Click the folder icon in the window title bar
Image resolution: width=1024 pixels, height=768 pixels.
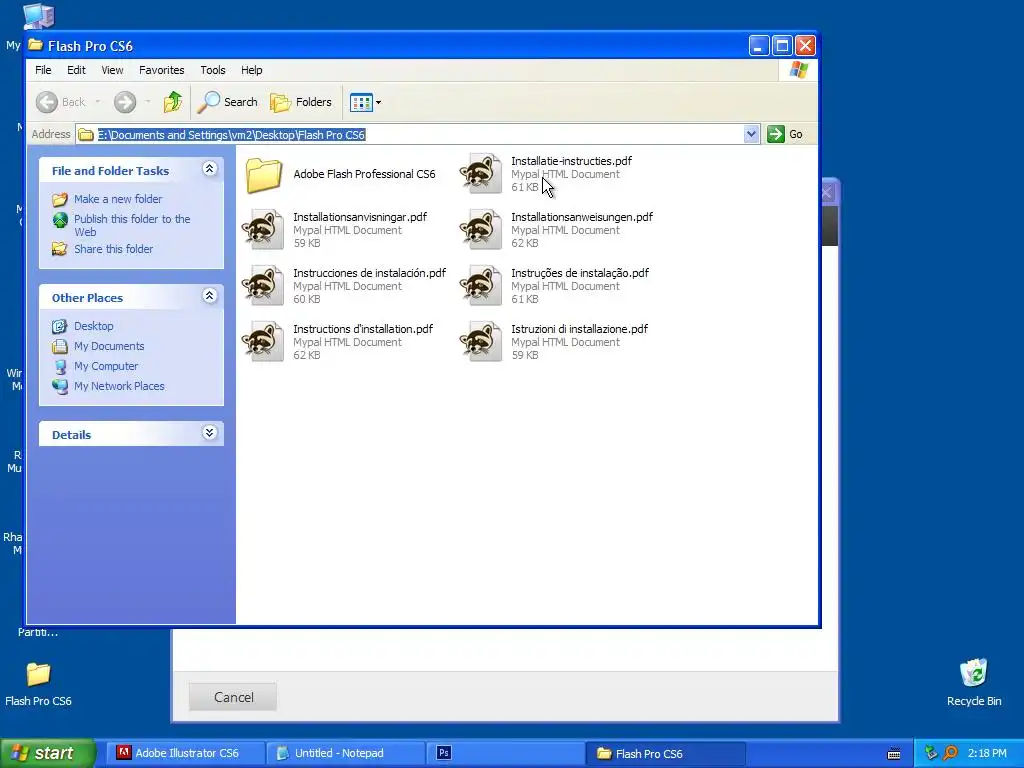click(x=36, y=46)
